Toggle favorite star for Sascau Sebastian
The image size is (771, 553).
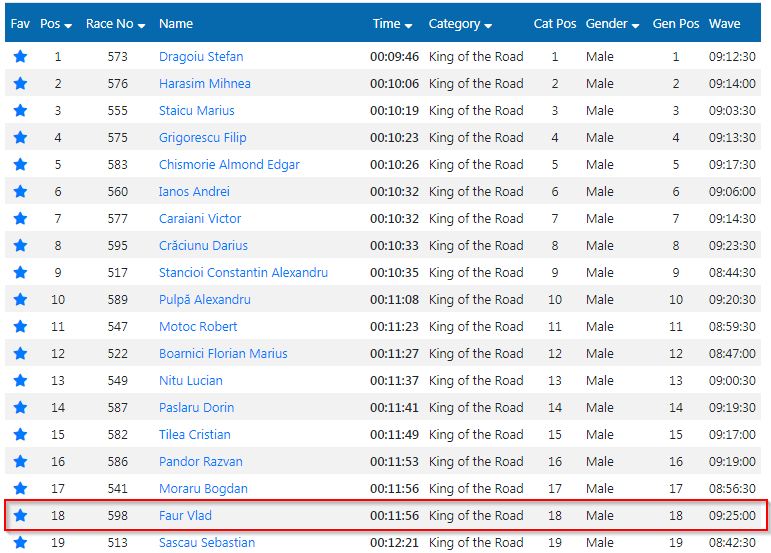[20, 543]
